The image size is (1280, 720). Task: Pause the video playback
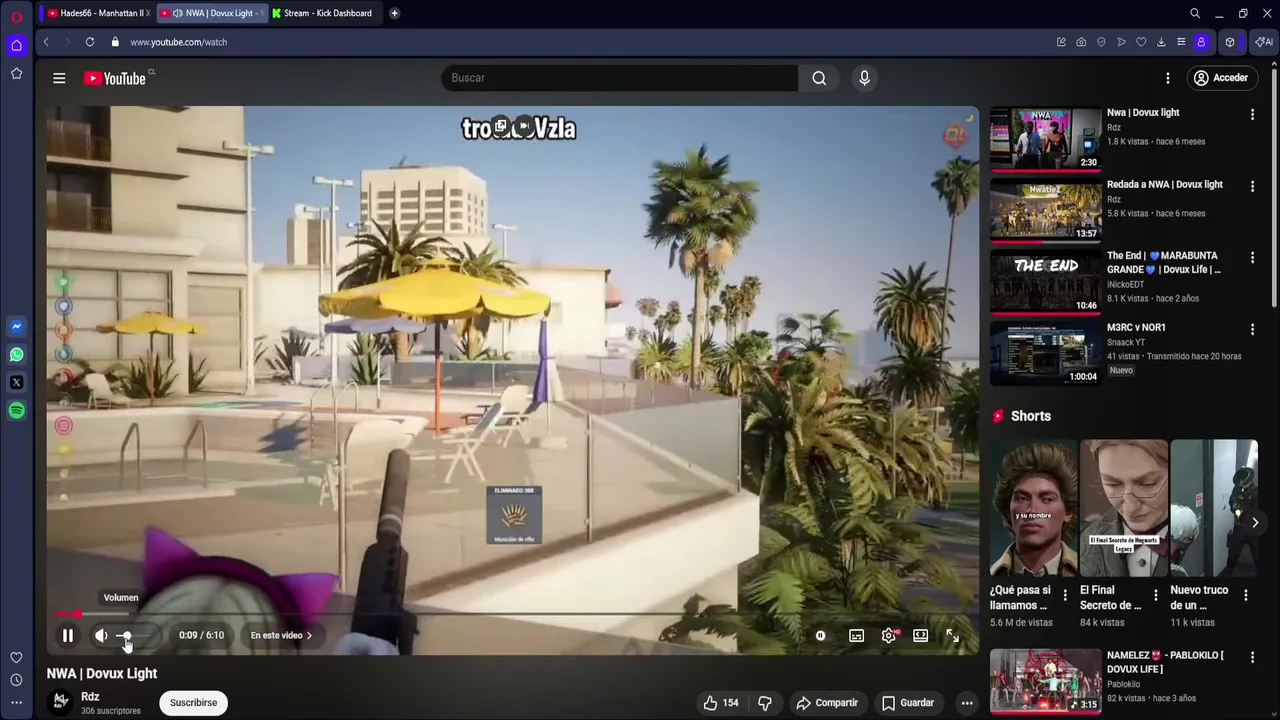(x=68, y=635)
